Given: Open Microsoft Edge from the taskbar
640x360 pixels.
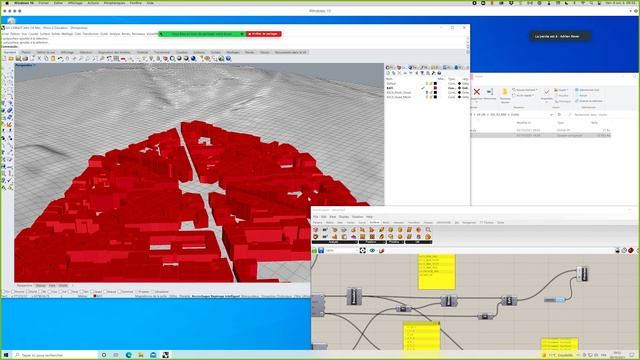Looking at the screenshot, I should pos(128,355).
